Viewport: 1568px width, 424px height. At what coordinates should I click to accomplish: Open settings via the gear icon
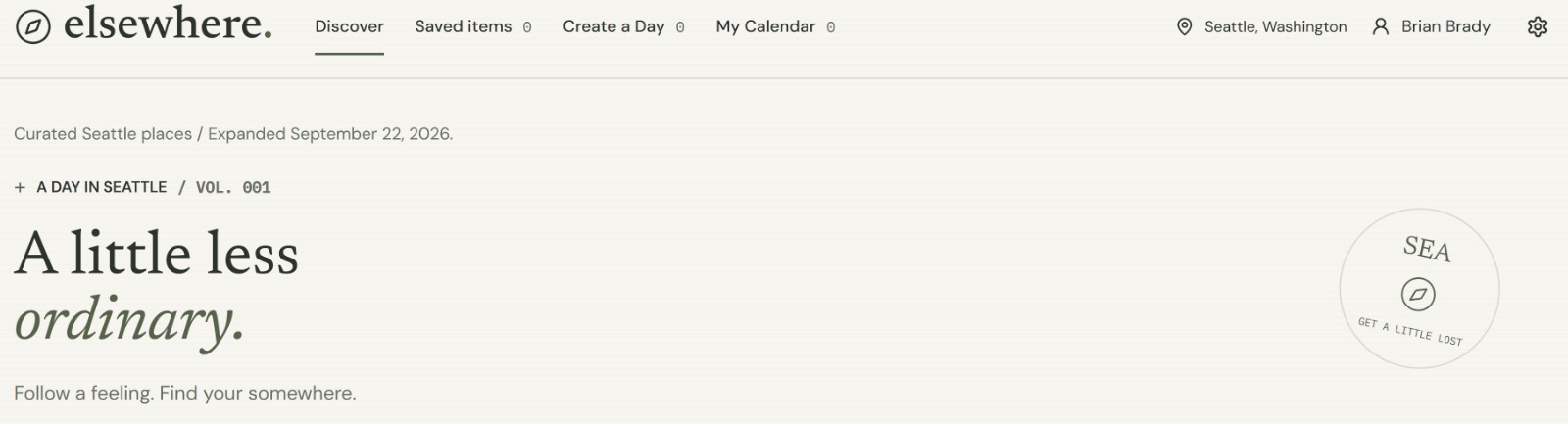(1538, 26)
